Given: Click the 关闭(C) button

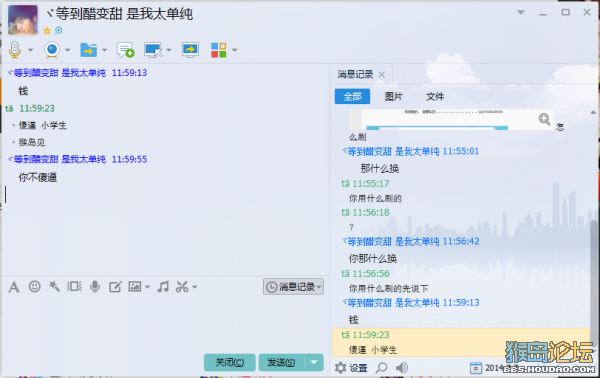Looking at the screenshot, I should (x=230, y=362).
